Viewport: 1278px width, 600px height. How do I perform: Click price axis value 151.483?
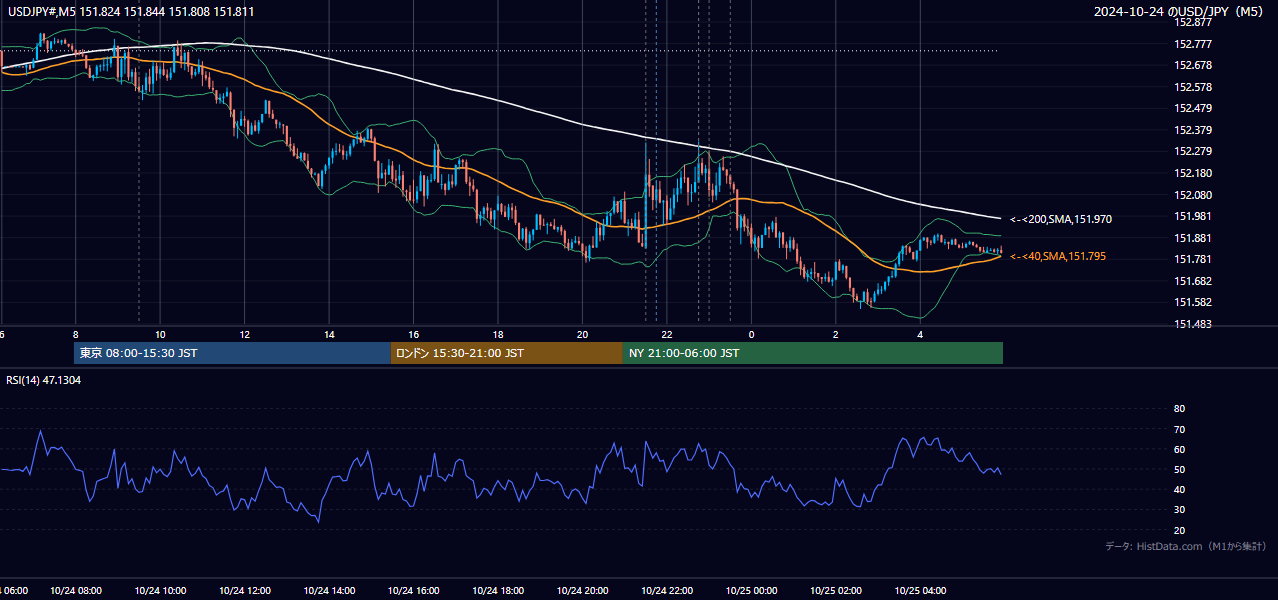click(x=1194, y=324)
